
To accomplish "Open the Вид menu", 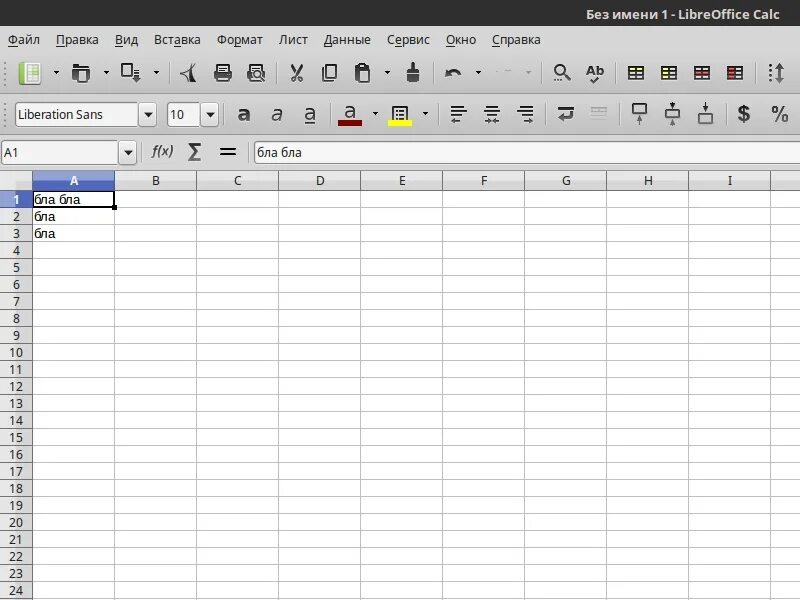I will [126, 40].
